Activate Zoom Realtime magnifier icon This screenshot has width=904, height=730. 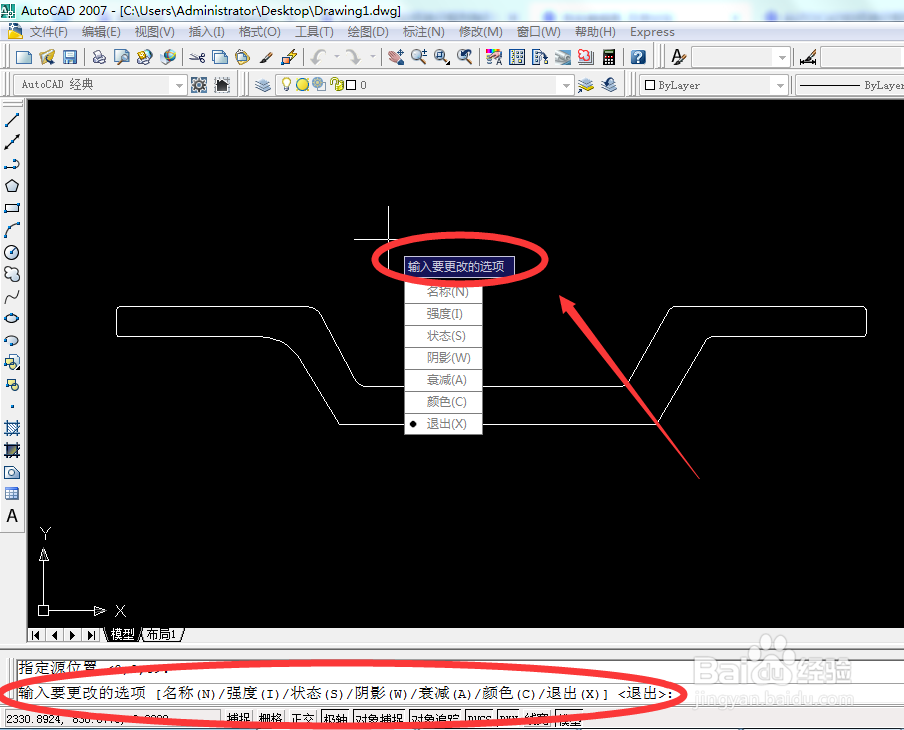tap(419, 57)
